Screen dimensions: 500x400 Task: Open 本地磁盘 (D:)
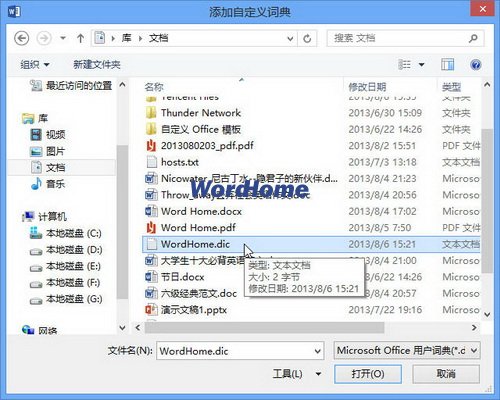coord(66,250)
